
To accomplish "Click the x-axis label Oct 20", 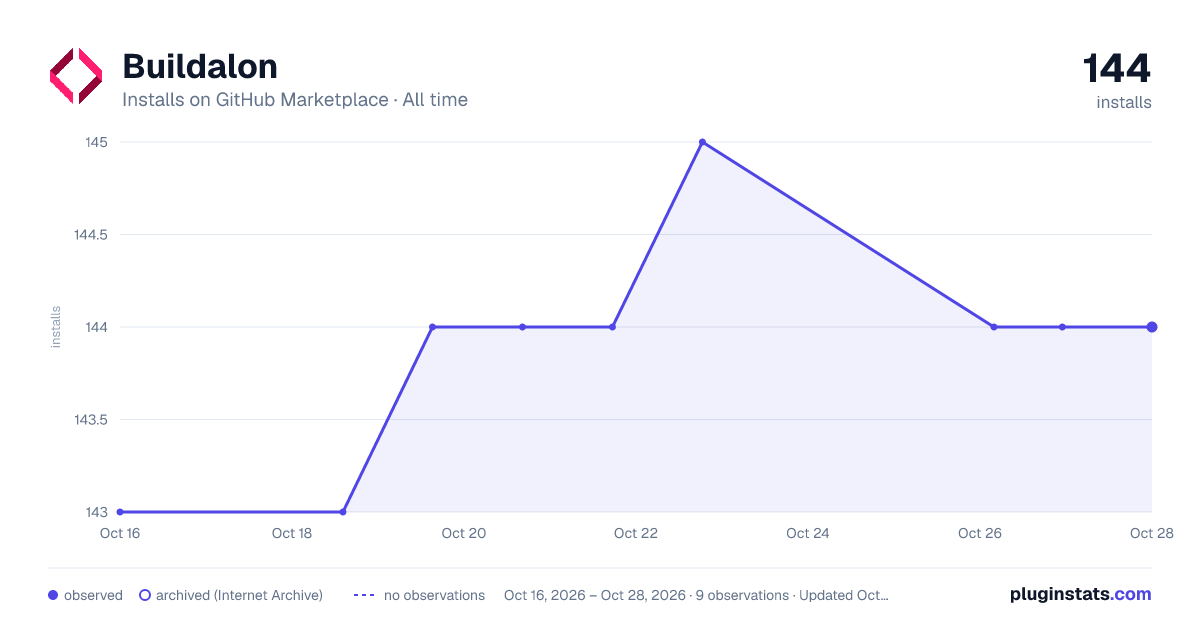I will [464, 534].
